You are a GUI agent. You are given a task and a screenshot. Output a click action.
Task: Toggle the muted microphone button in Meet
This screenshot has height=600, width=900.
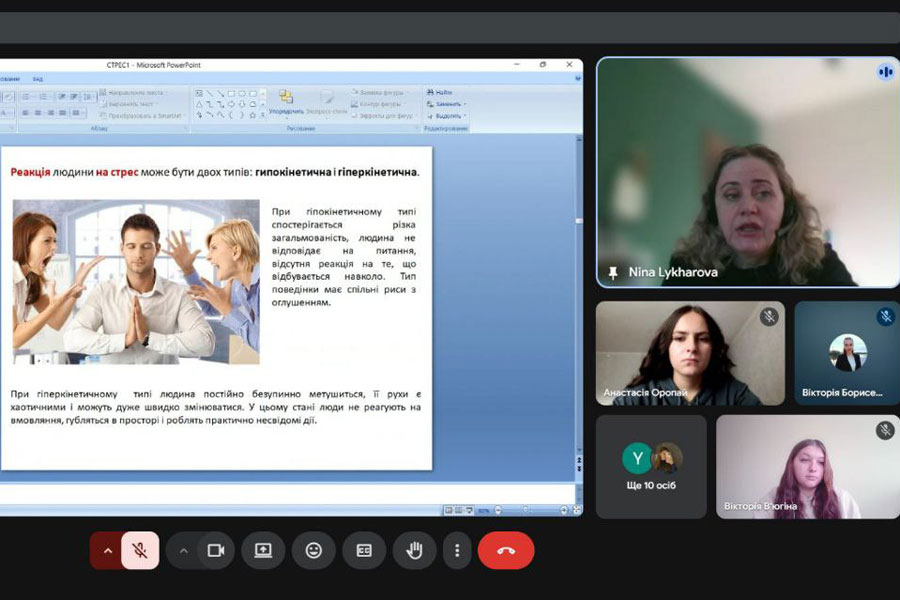pos(140,551)
